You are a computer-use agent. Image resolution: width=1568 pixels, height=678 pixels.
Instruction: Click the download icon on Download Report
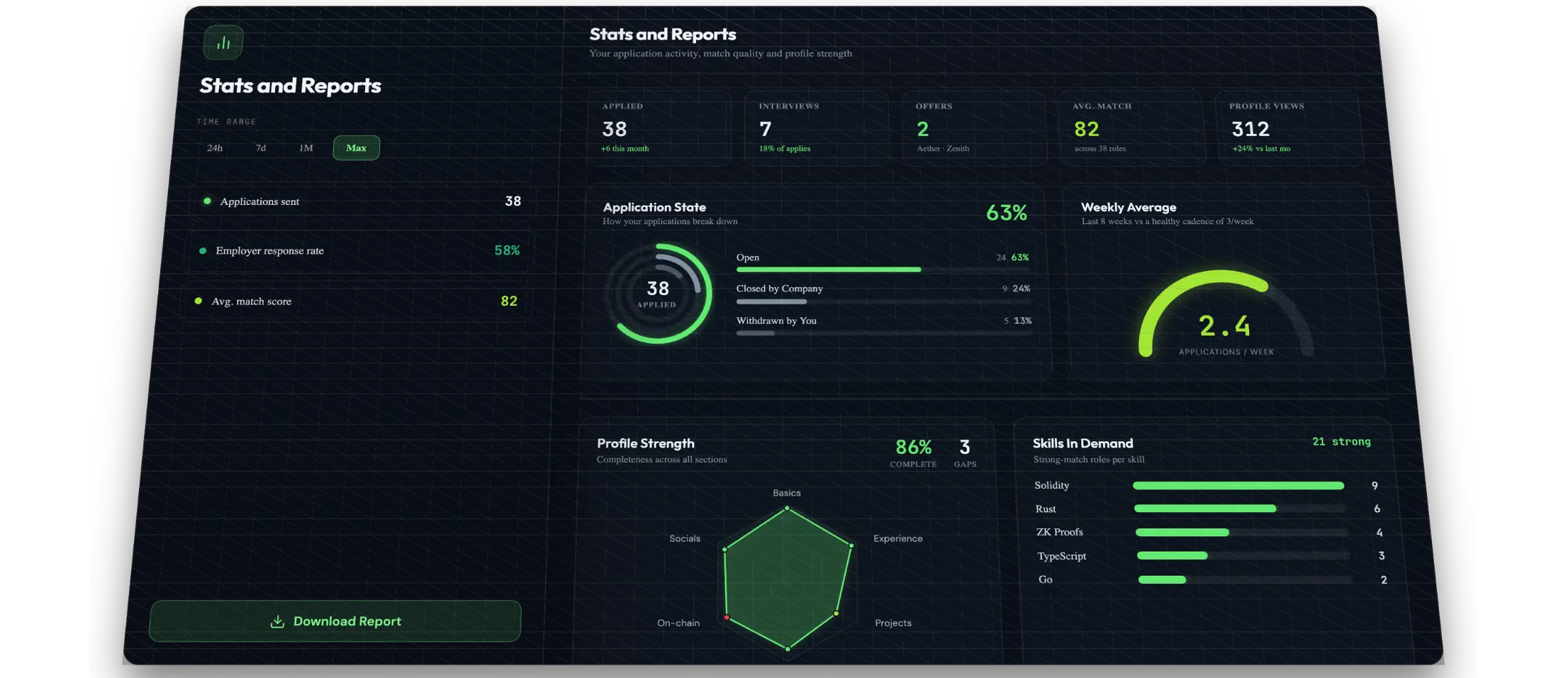[278, 621]
